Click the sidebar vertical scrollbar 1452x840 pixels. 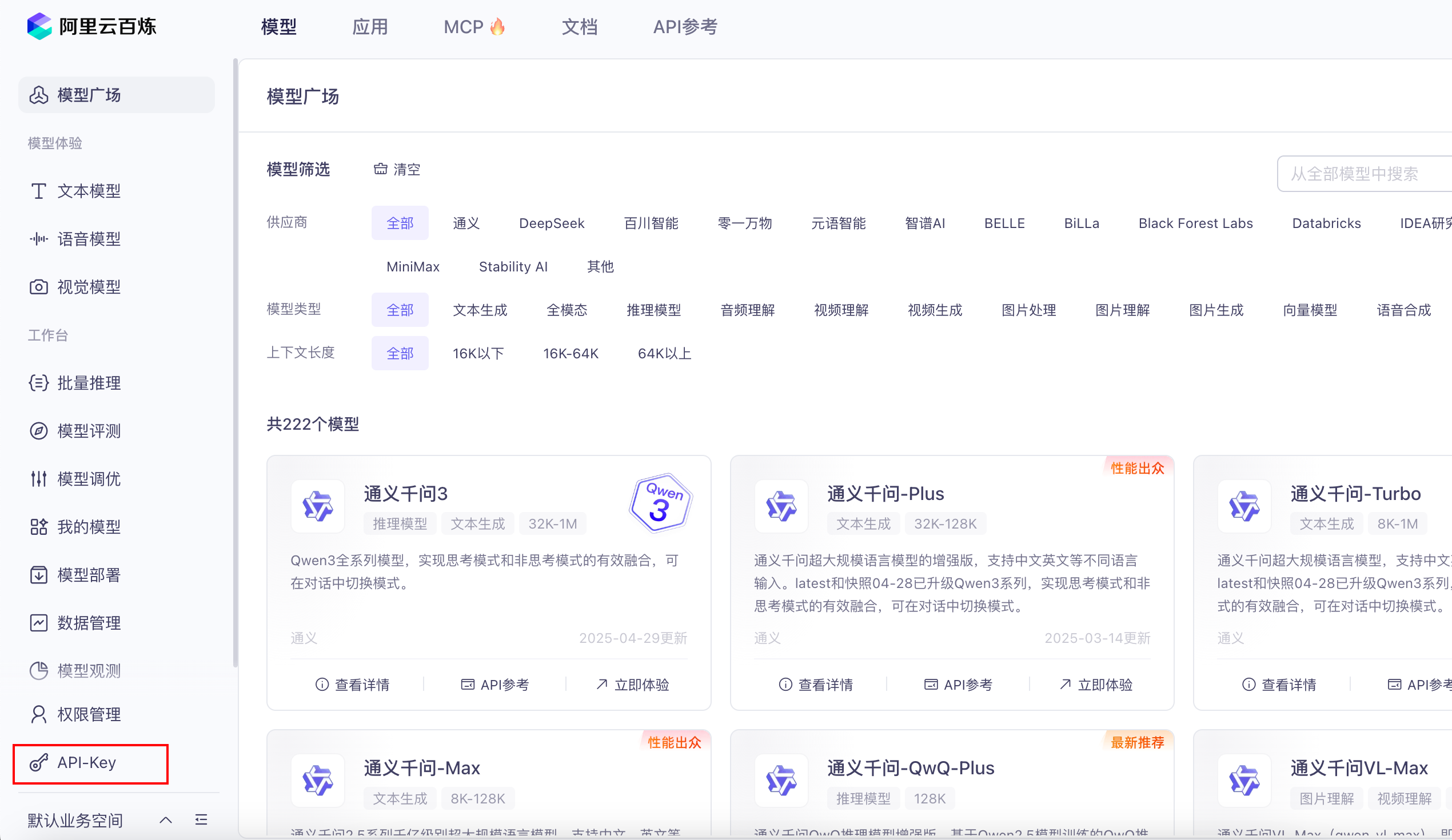click(235, 363)
